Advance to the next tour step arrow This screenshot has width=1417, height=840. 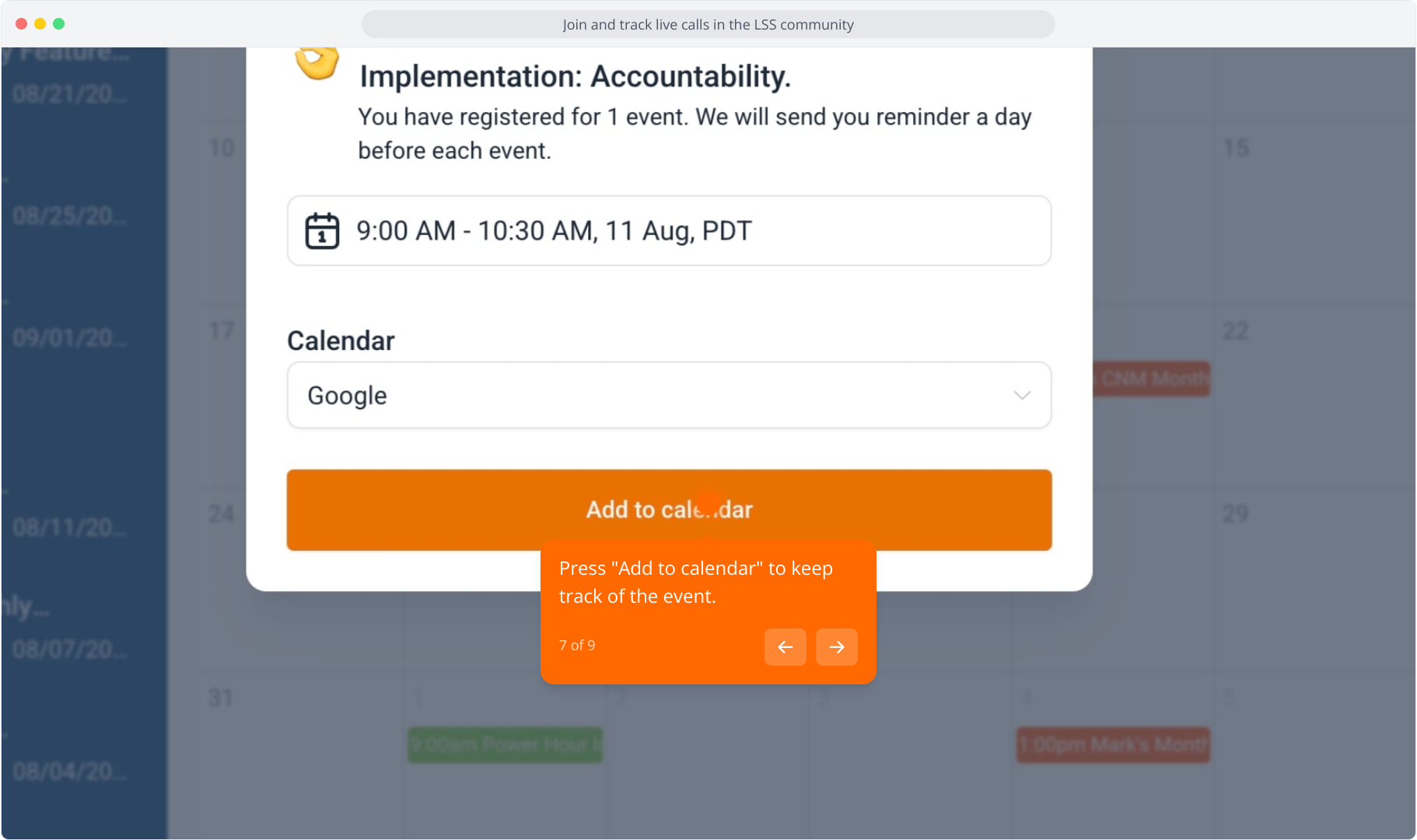pos(837,646)
